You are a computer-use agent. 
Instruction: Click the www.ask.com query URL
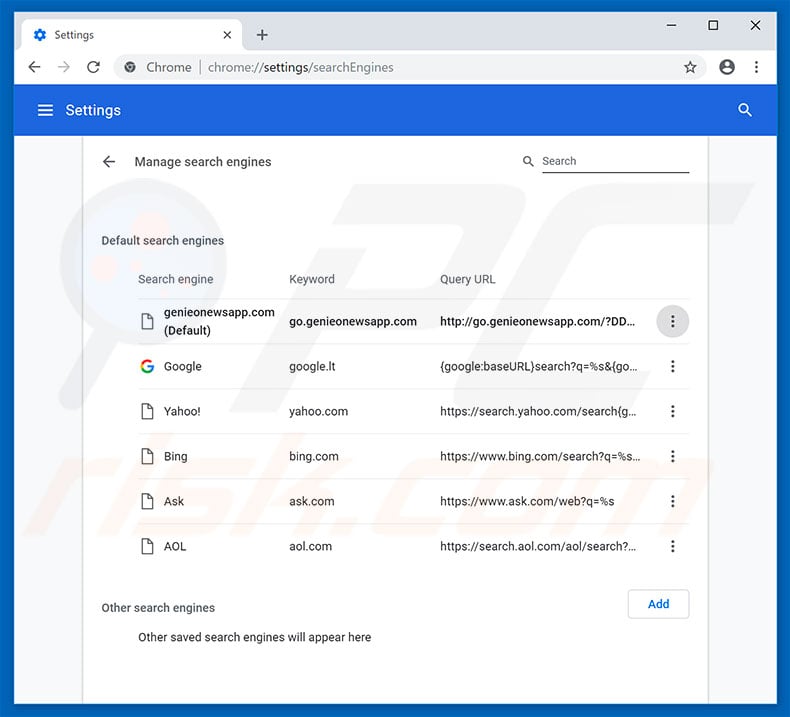(x=527, y=501)
